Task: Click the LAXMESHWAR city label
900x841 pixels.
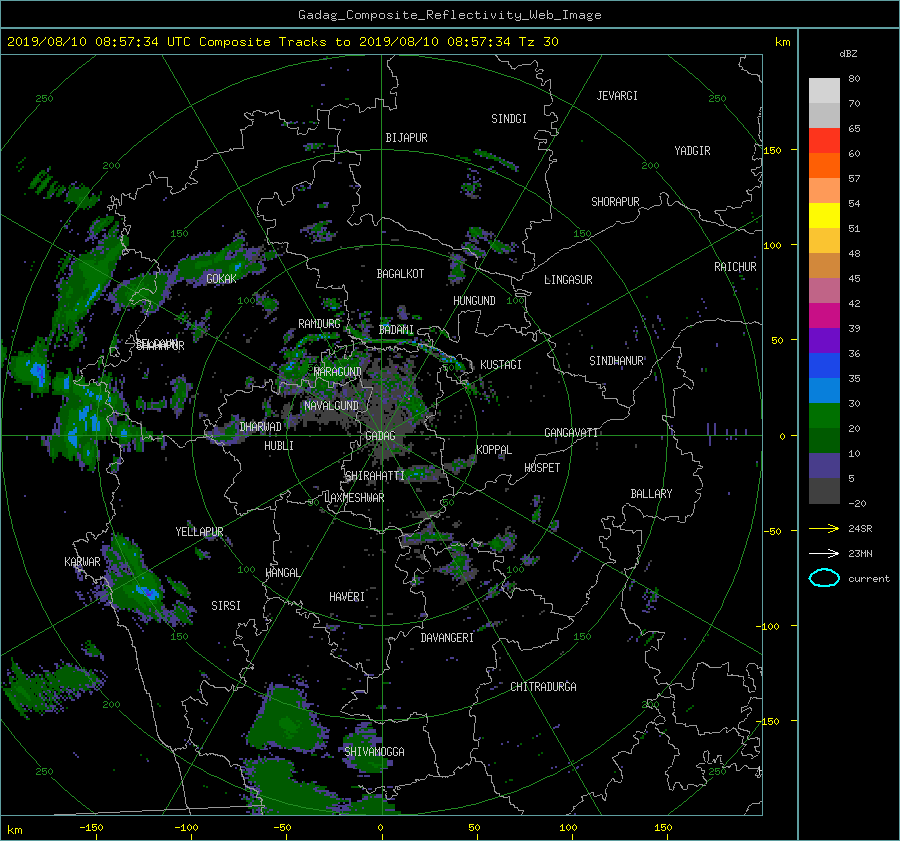Action: tap(354, 498)
